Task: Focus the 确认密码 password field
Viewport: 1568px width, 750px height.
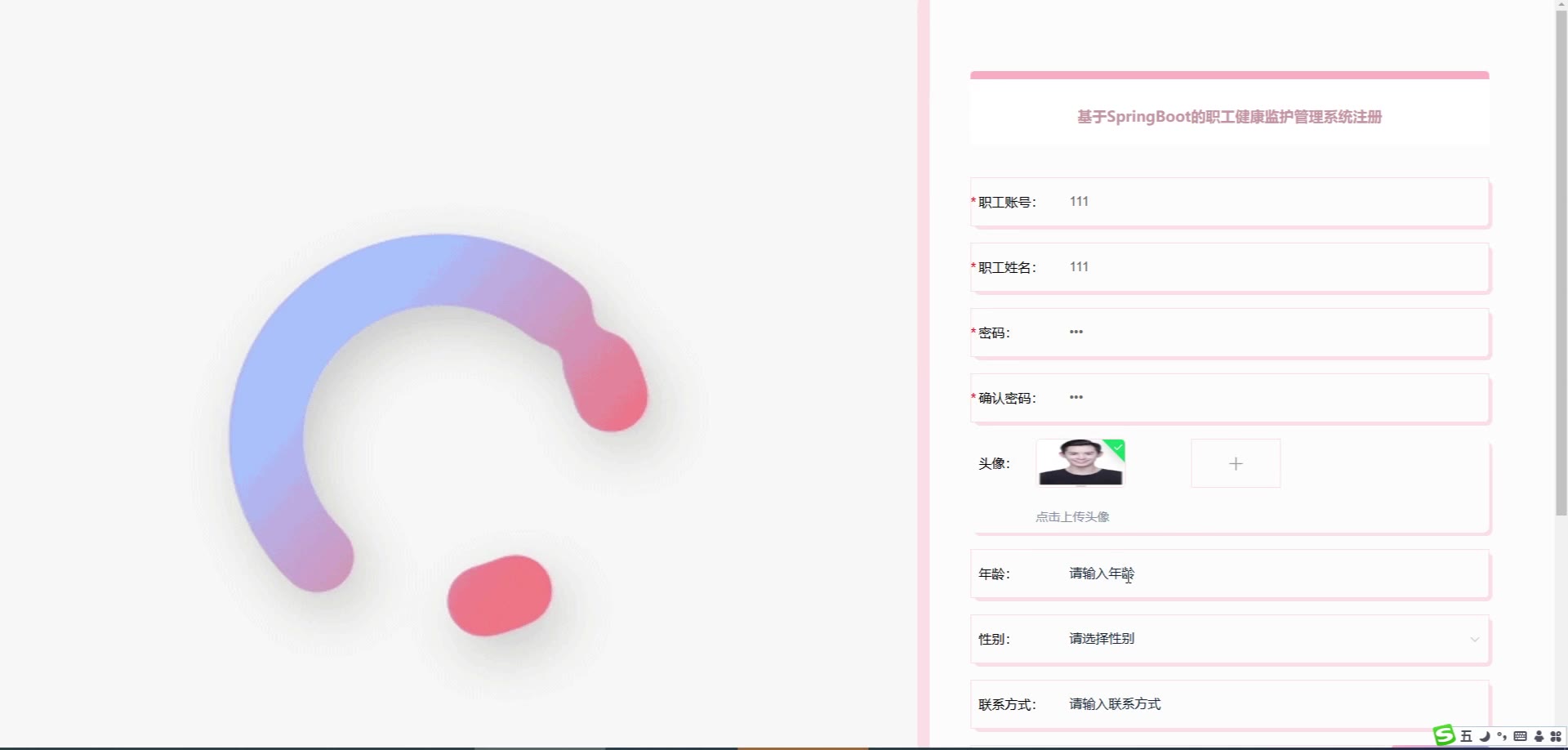Action: pos(1274,398)
